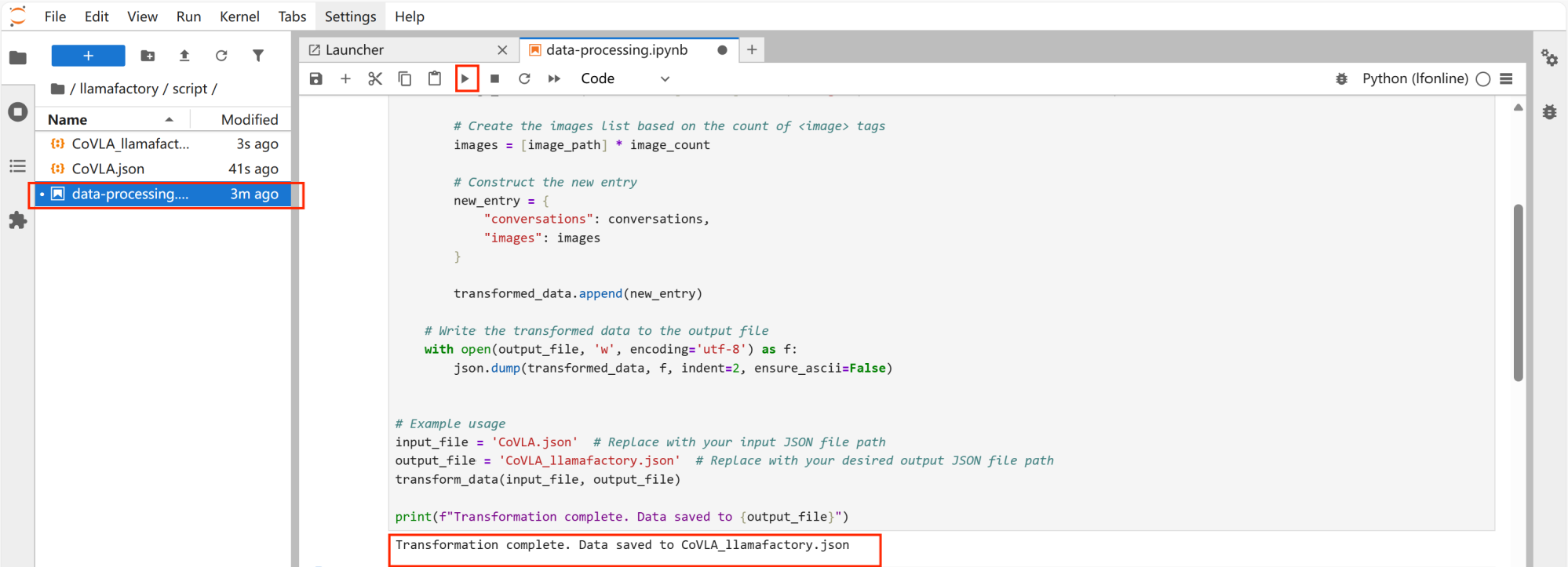Cut the selected cell with scissors icon
Screen dimensions: 1568x567
tap(375, 78)
